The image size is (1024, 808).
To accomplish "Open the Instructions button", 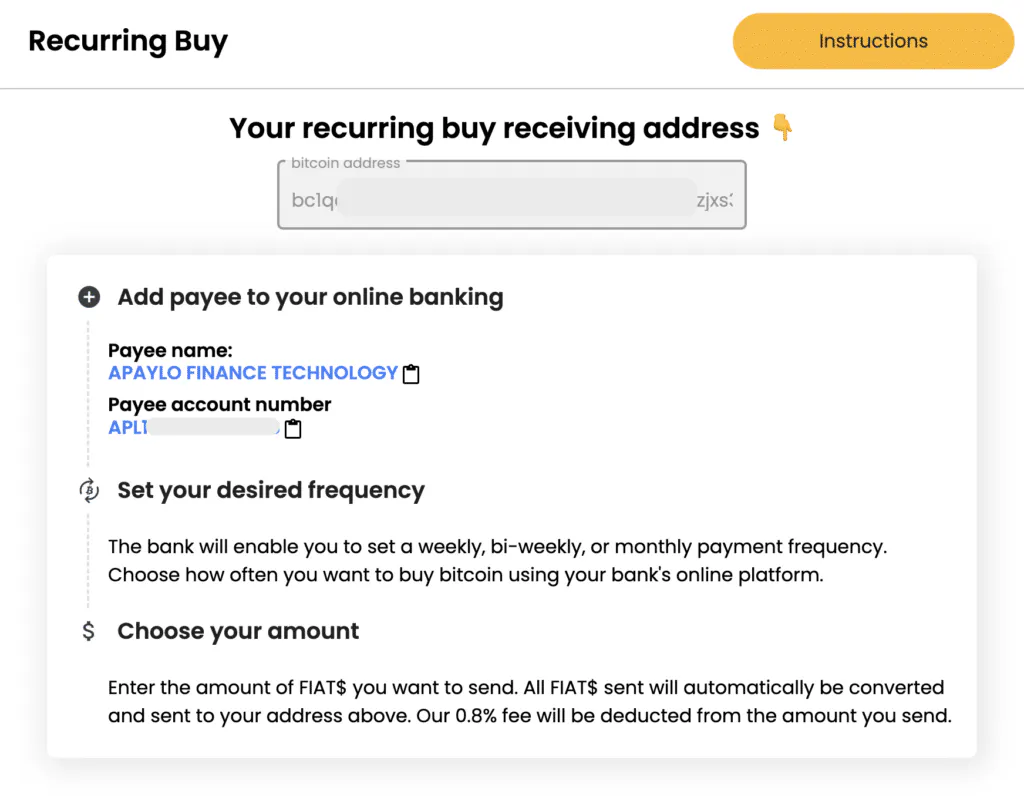I will tap(873, 41).
